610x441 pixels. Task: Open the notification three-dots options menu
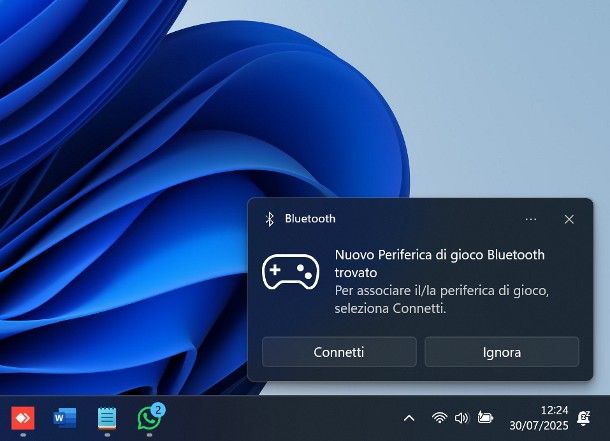(531, 218)
